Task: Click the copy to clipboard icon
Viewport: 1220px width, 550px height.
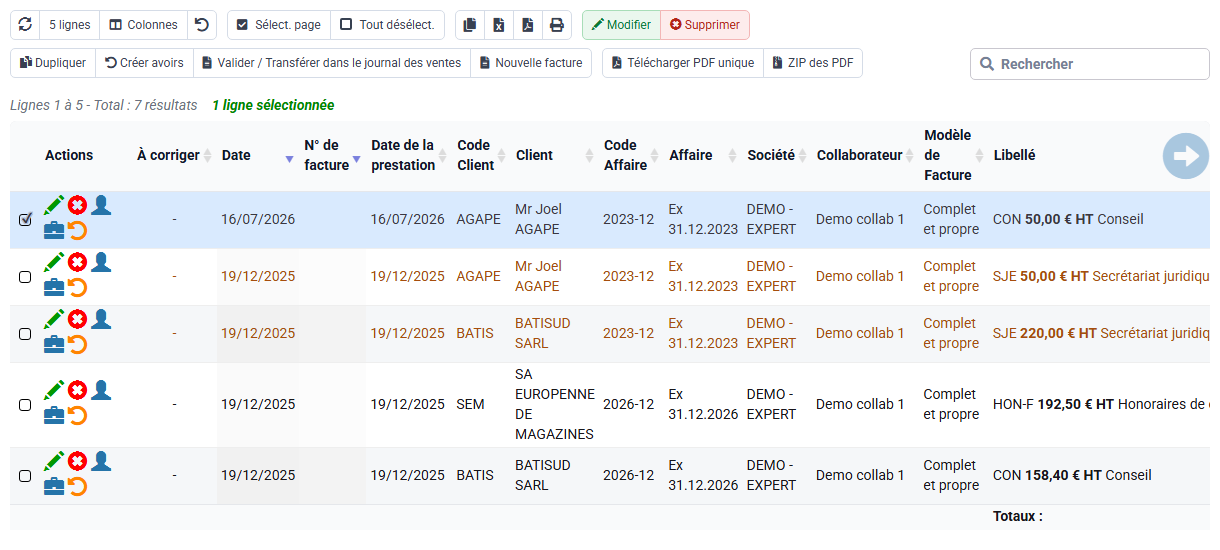Action: (x=470, y=25)
